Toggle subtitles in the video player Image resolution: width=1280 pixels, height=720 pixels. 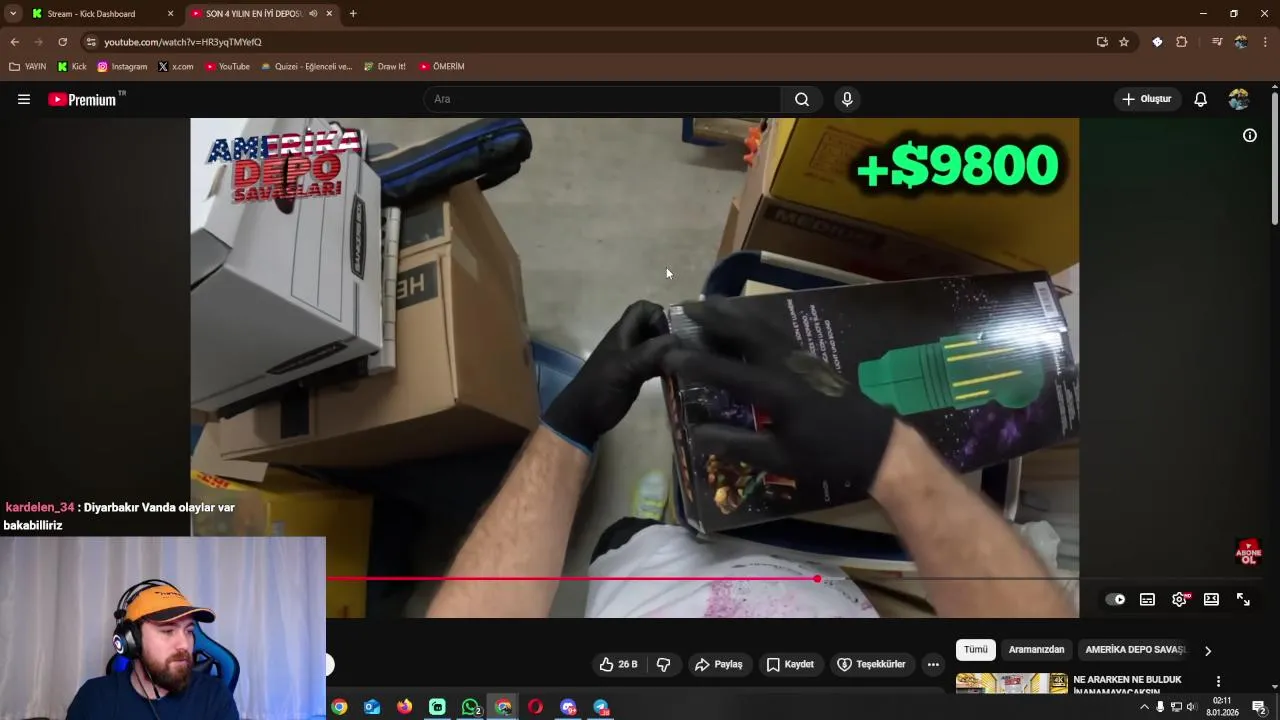1147,599
